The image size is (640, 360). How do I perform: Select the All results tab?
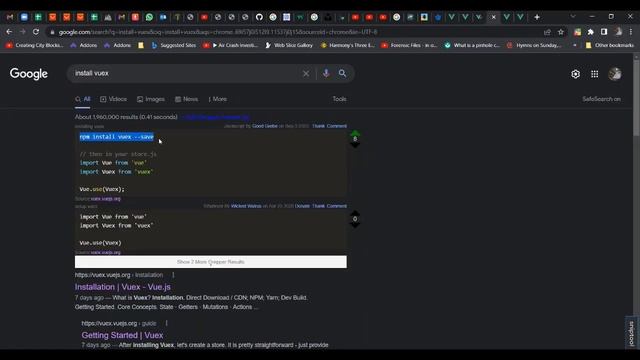click(x=82, y=99)
